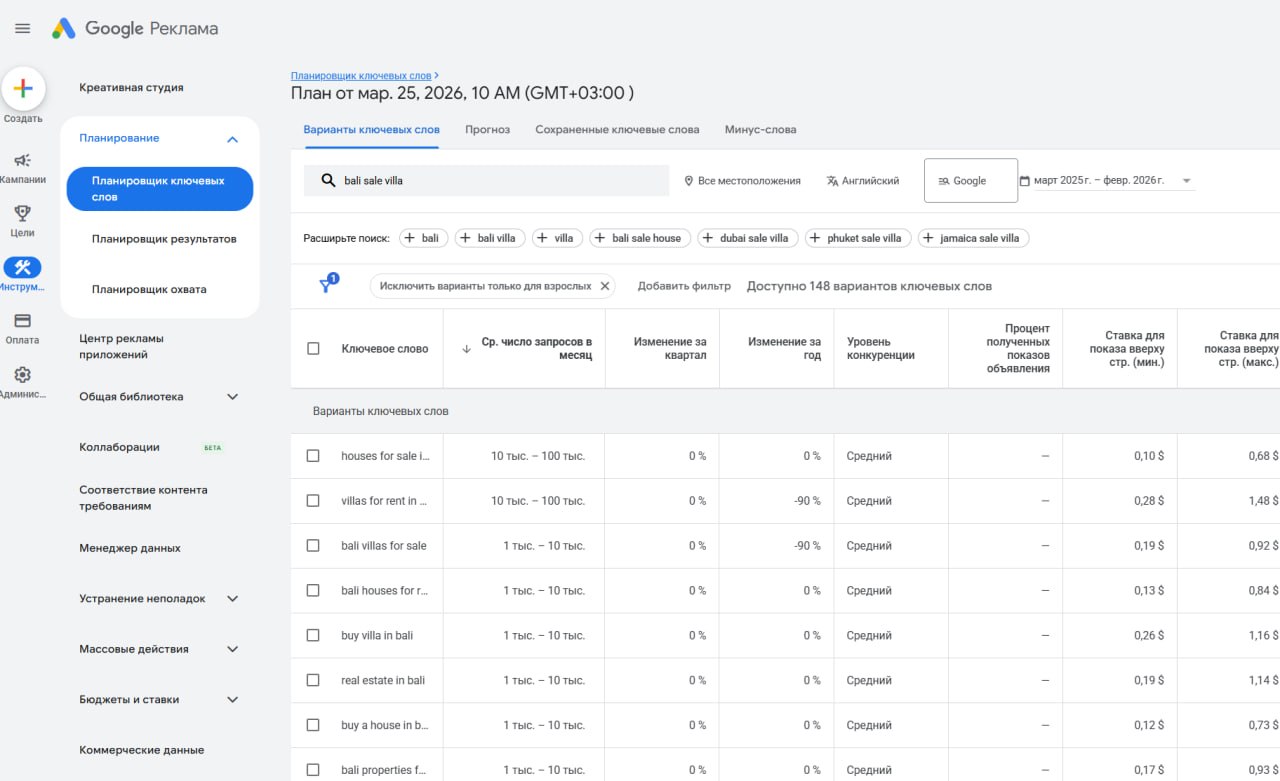Open Креативная студия
Screen dimensions: 1280x781
click(x=131, y=88)
